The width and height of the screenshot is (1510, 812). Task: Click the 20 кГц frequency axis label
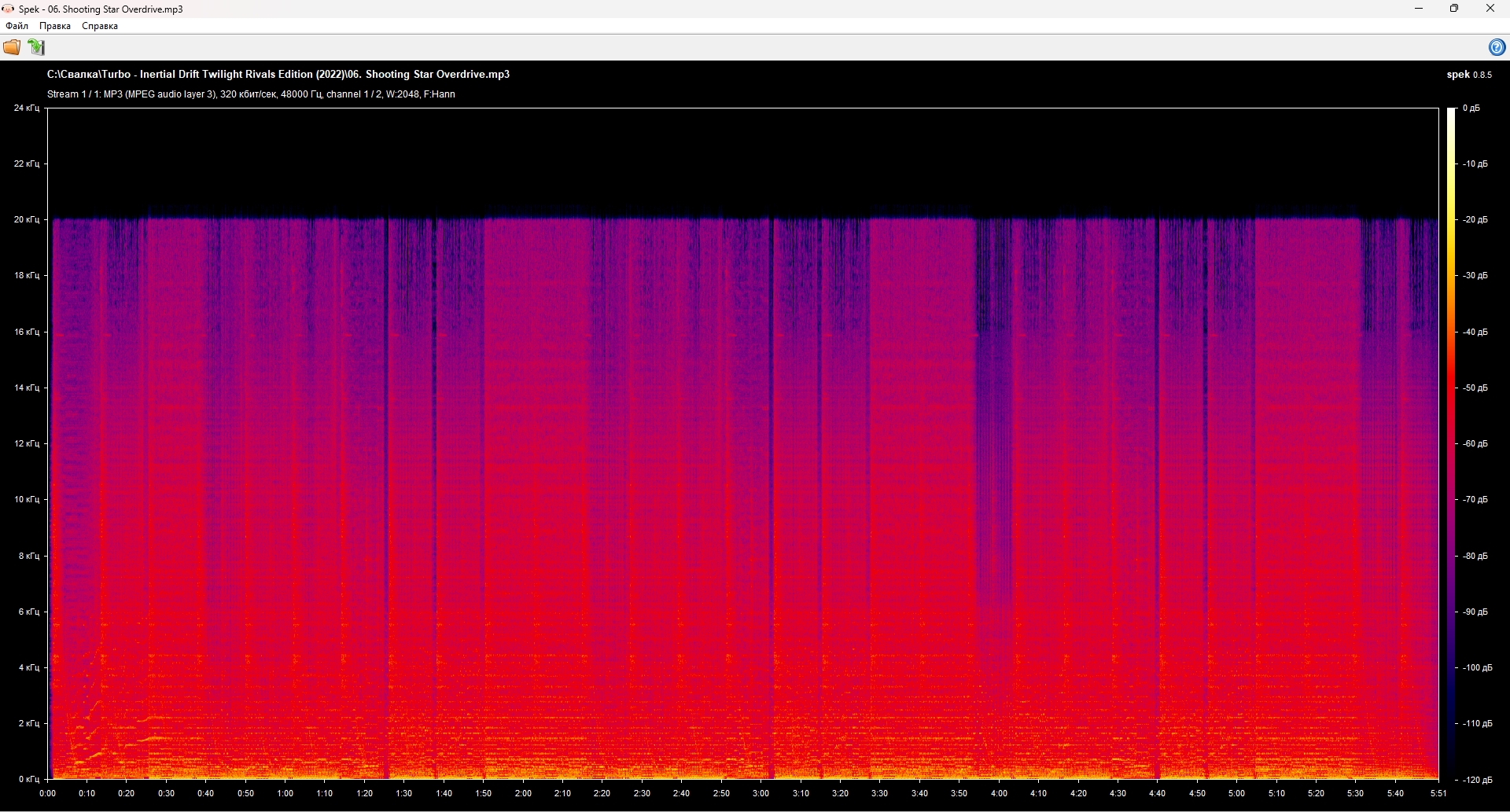pyautogui.click(x=26, y=220)
